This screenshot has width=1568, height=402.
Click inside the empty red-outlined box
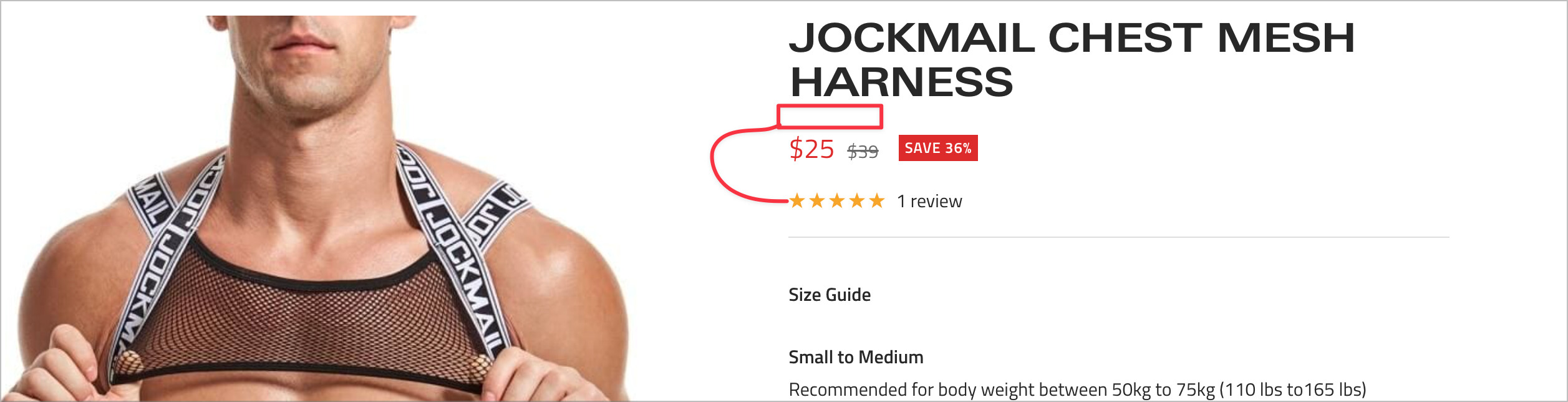pyautogui.click(x=830, y=117)
